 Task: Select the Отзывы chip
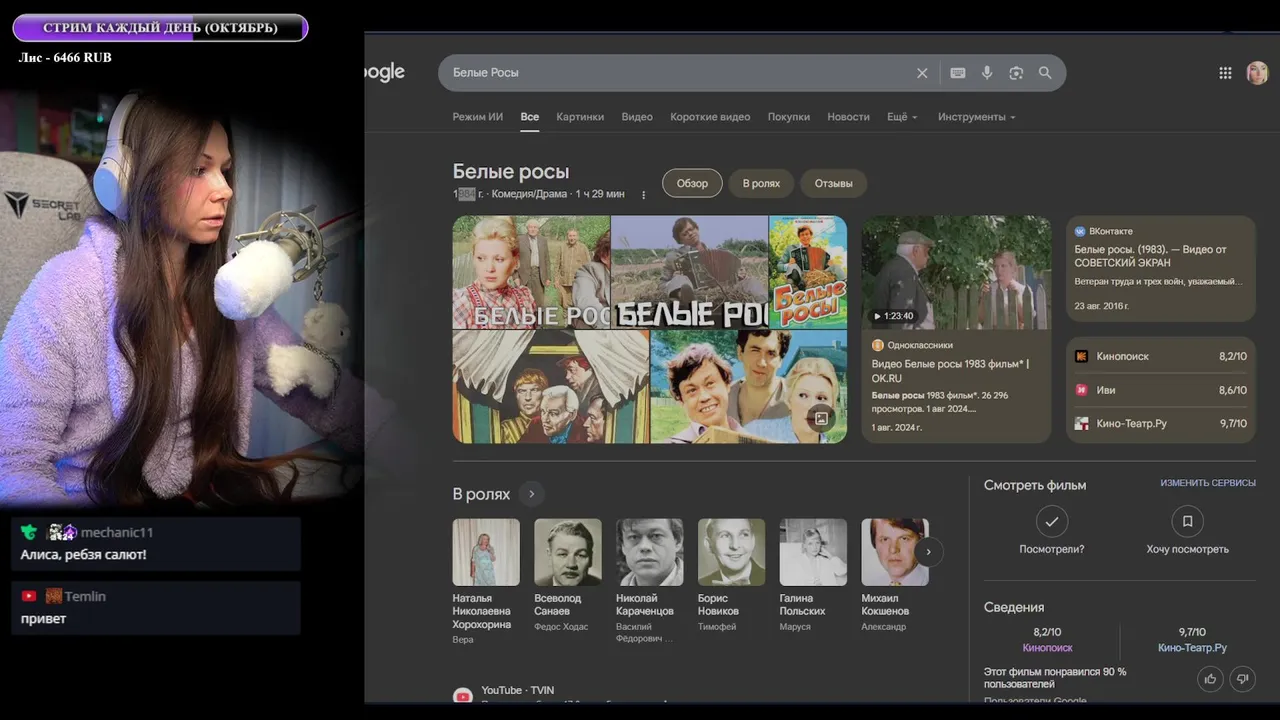point(833,183)
